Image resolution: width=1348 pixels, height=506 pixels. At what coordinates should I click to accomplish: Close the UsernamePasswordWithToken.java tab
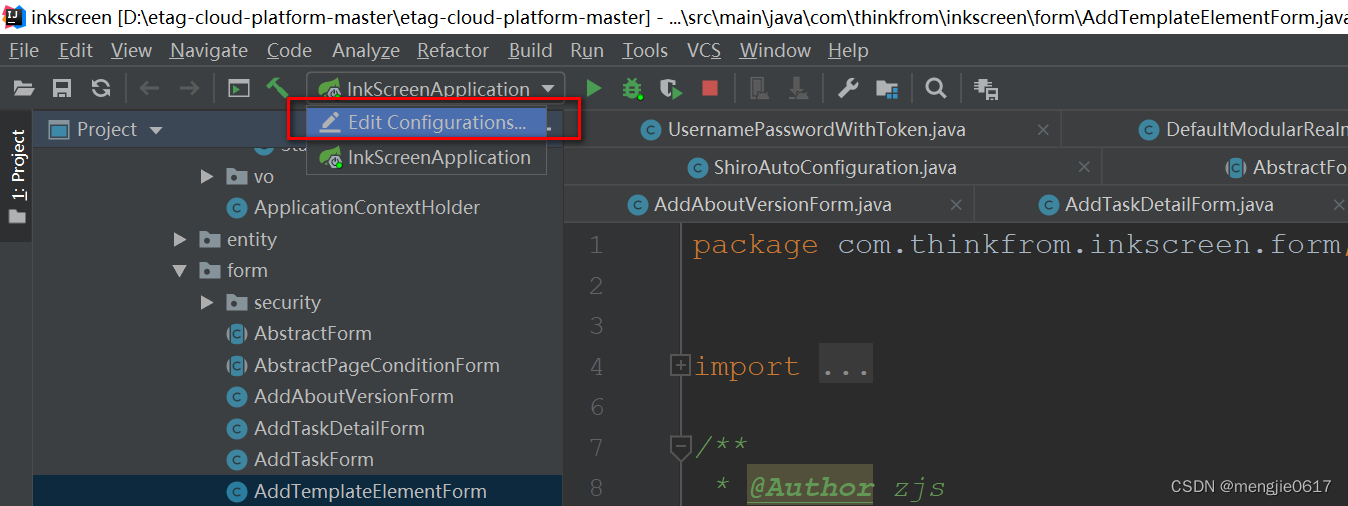[x=1044, y=130]
